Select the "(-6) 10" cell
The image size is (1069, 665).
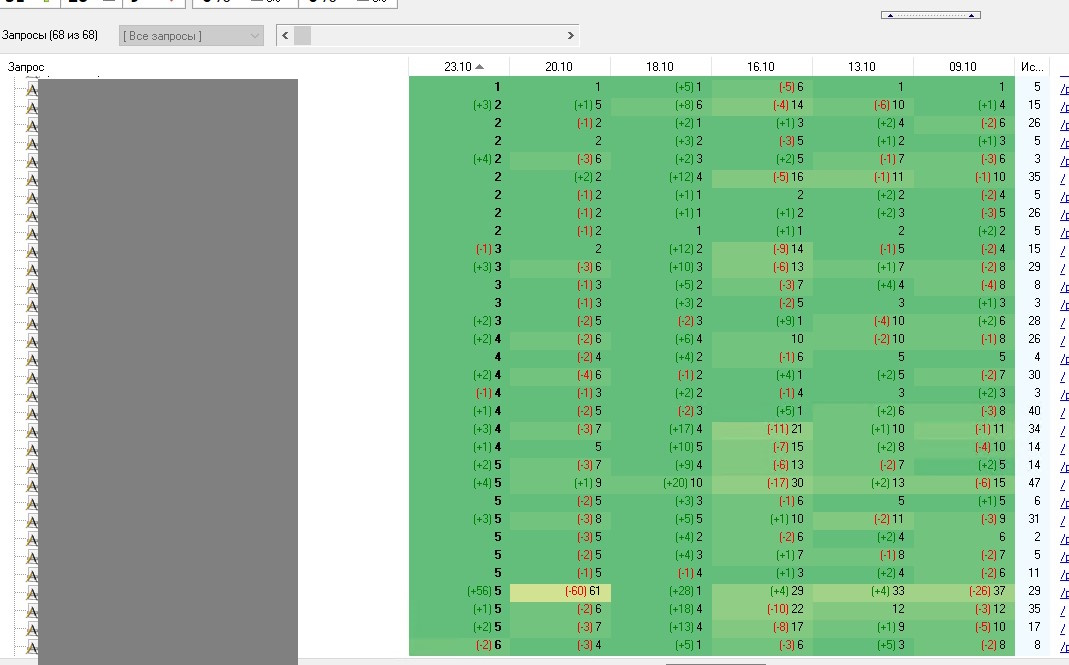862,105
